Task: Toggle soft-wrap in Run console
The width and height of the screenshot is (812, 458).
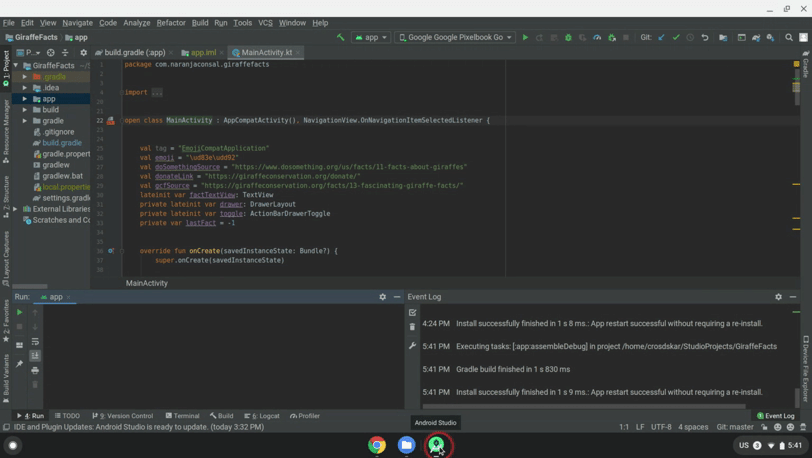Action: (x=35, y=341)
